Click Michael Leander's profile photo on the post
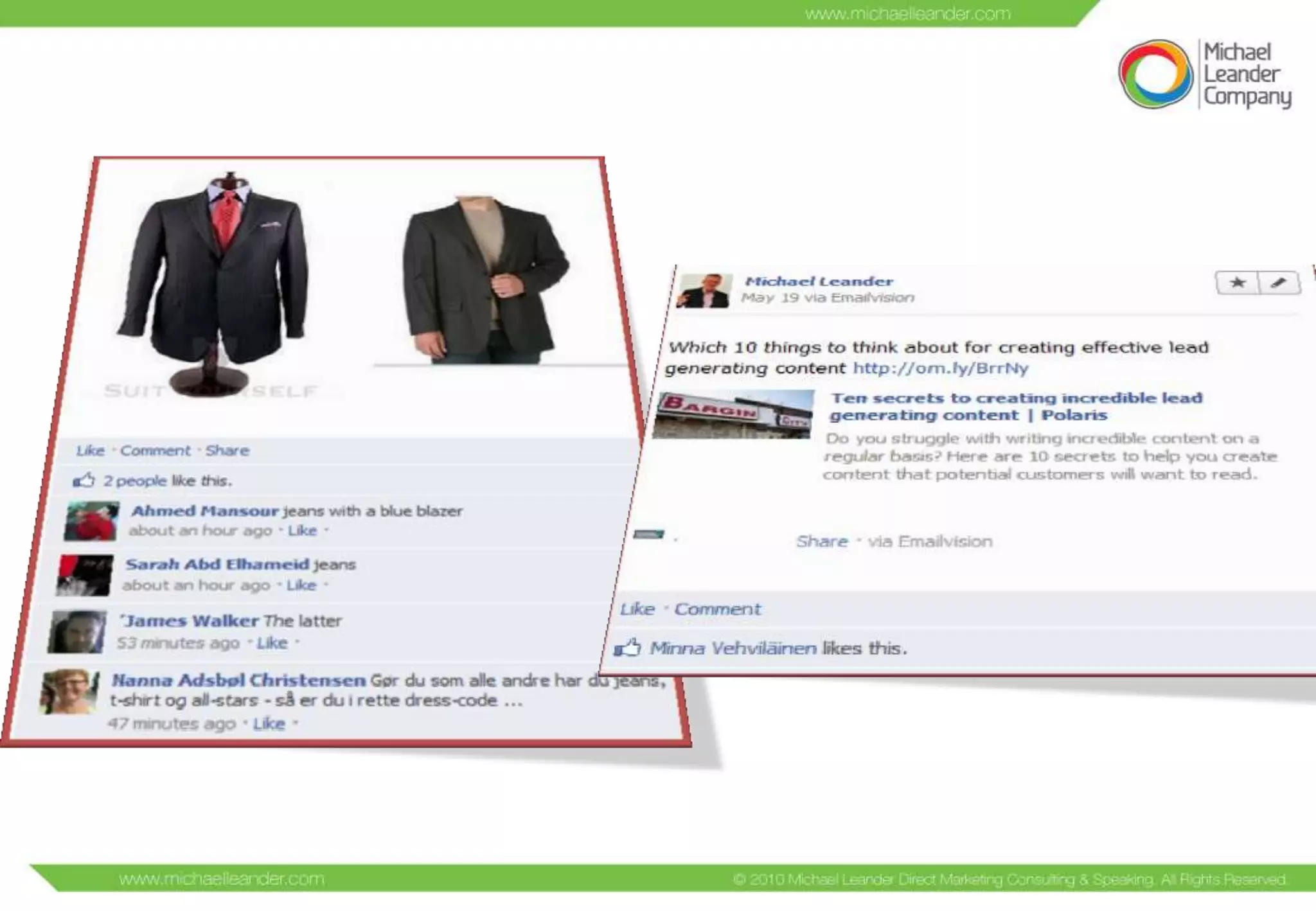The image size is (1316, 911). pos(705,290)
